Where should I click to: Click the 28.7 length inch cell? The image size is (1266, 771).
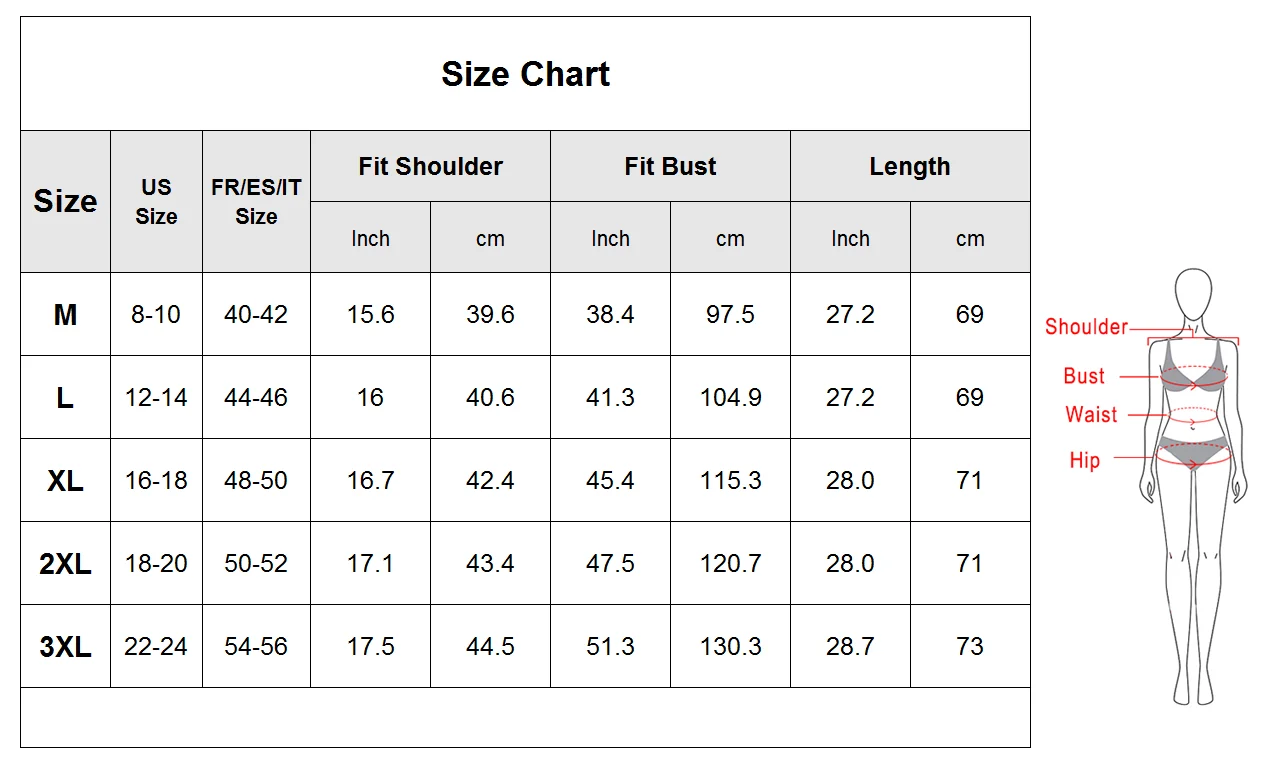850,647
